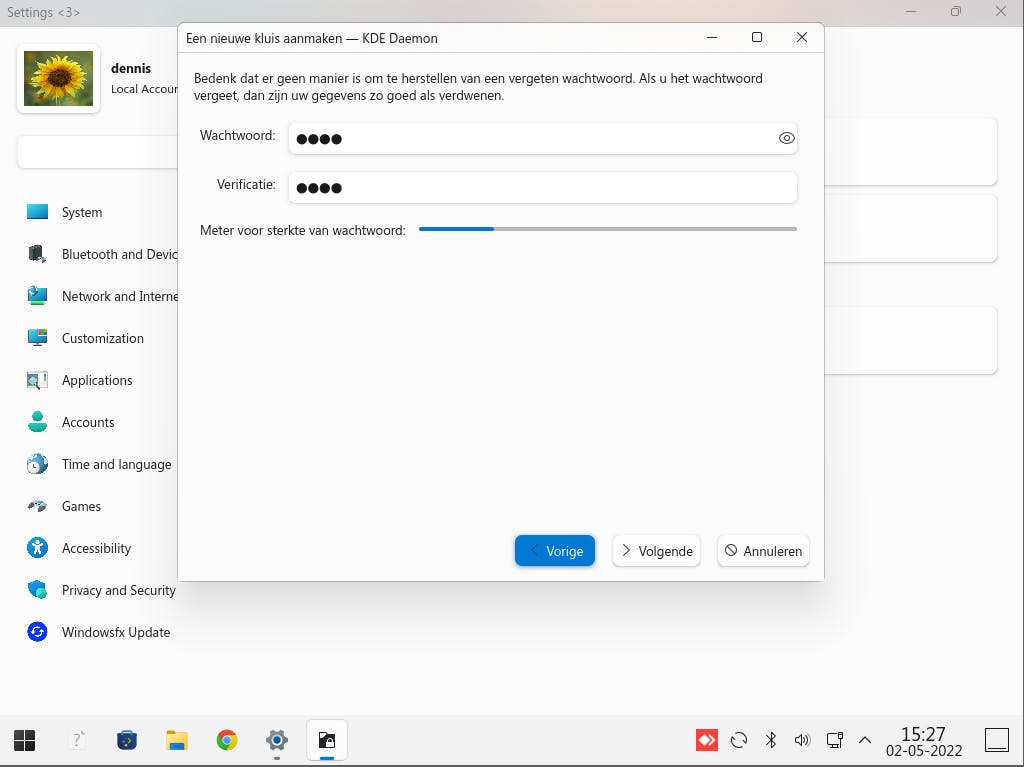Switch to Settings gear taskbar icon
1024x767 pixels.
pyautogui.click(x=277, y=740)
